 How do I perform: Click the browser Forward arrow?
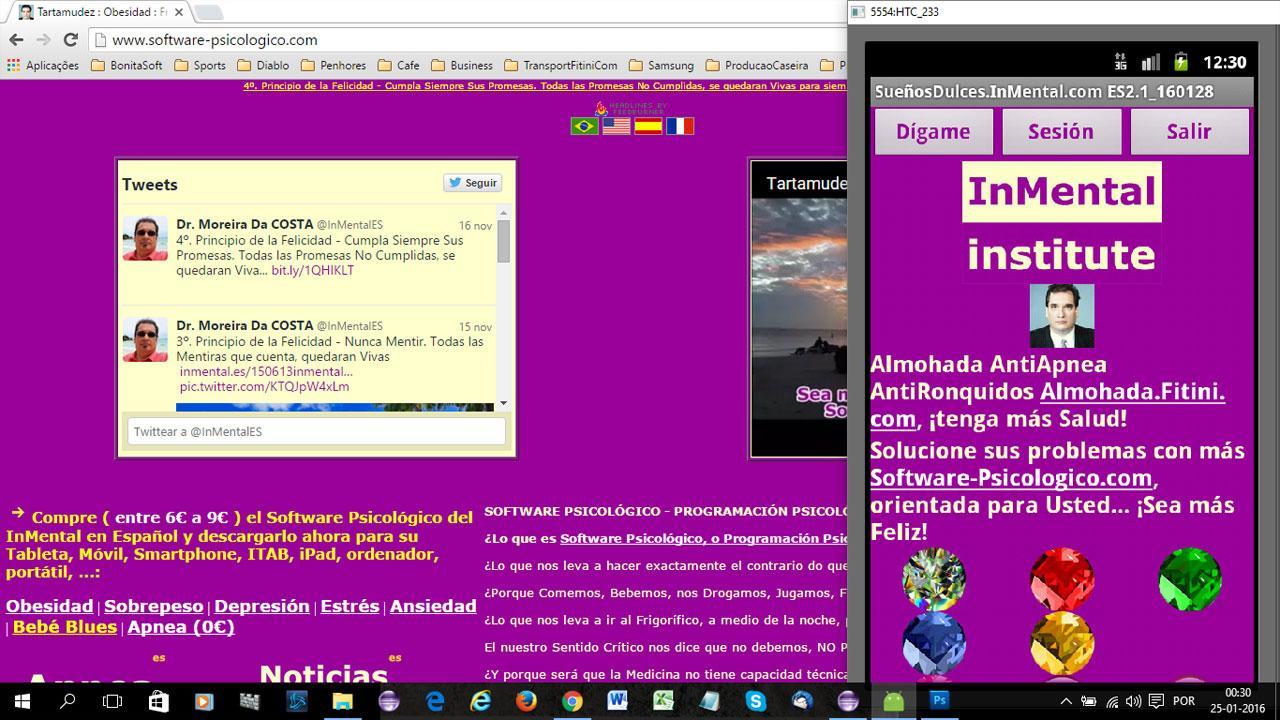[x=43, y=40]
